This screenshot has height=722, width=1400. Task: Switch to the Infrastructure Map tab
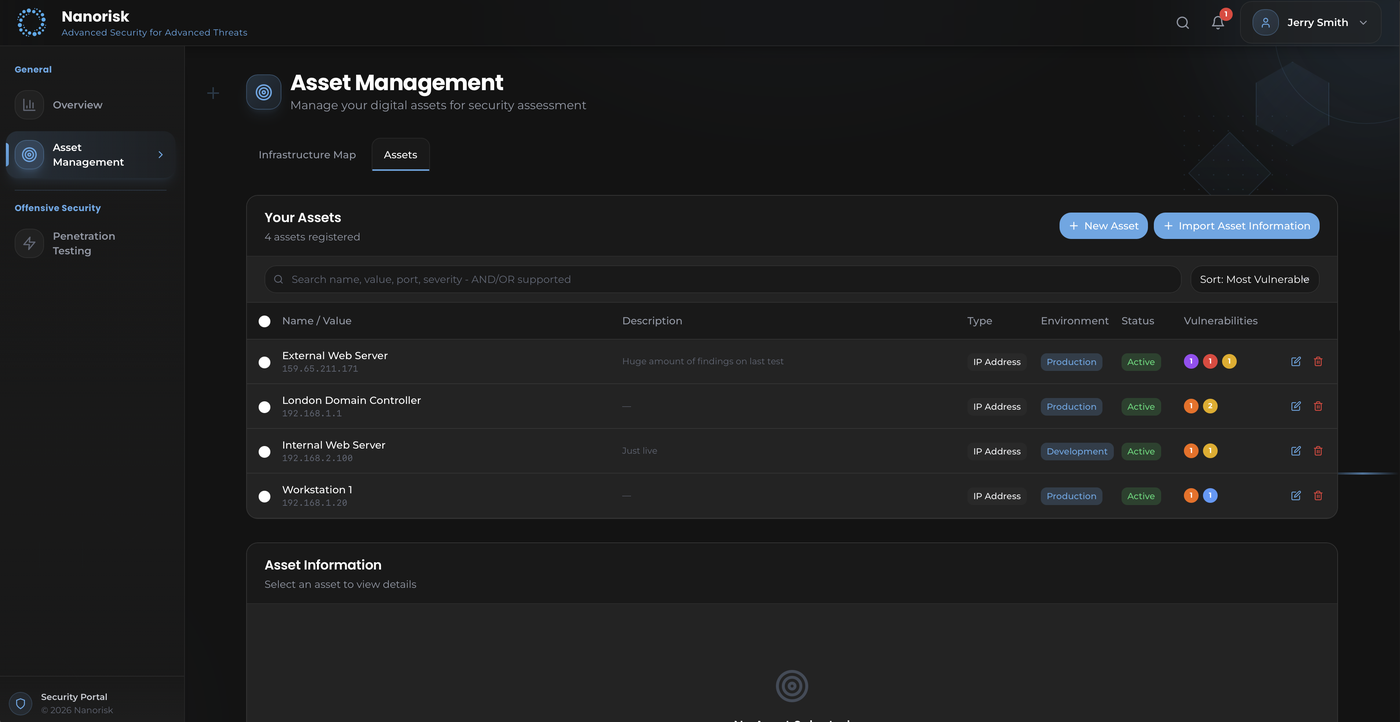[307, 153]
